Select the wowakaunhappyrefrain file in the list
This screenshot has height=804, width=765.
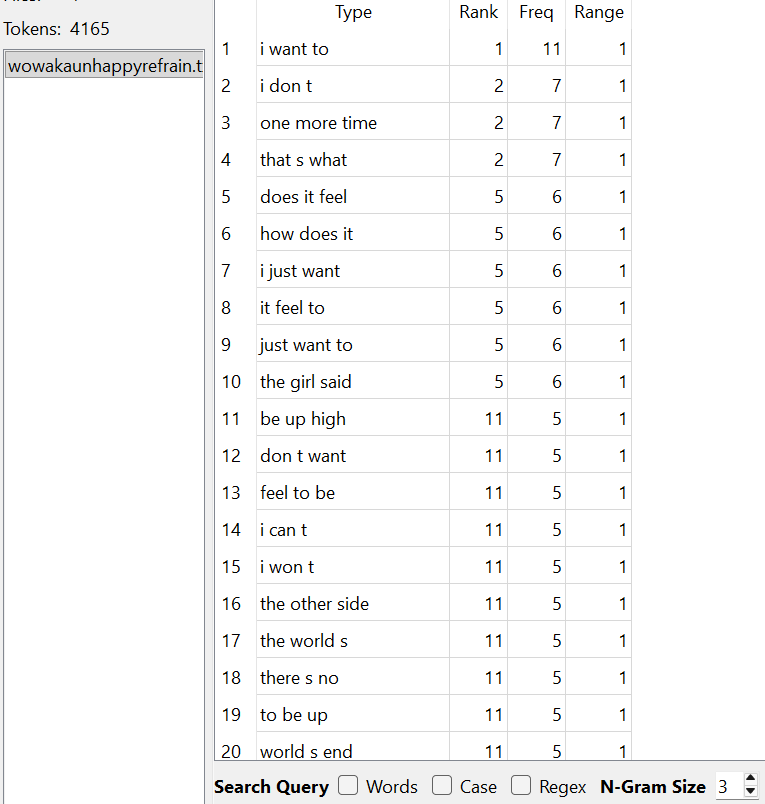pyautogui.click(x=104, y=66)
